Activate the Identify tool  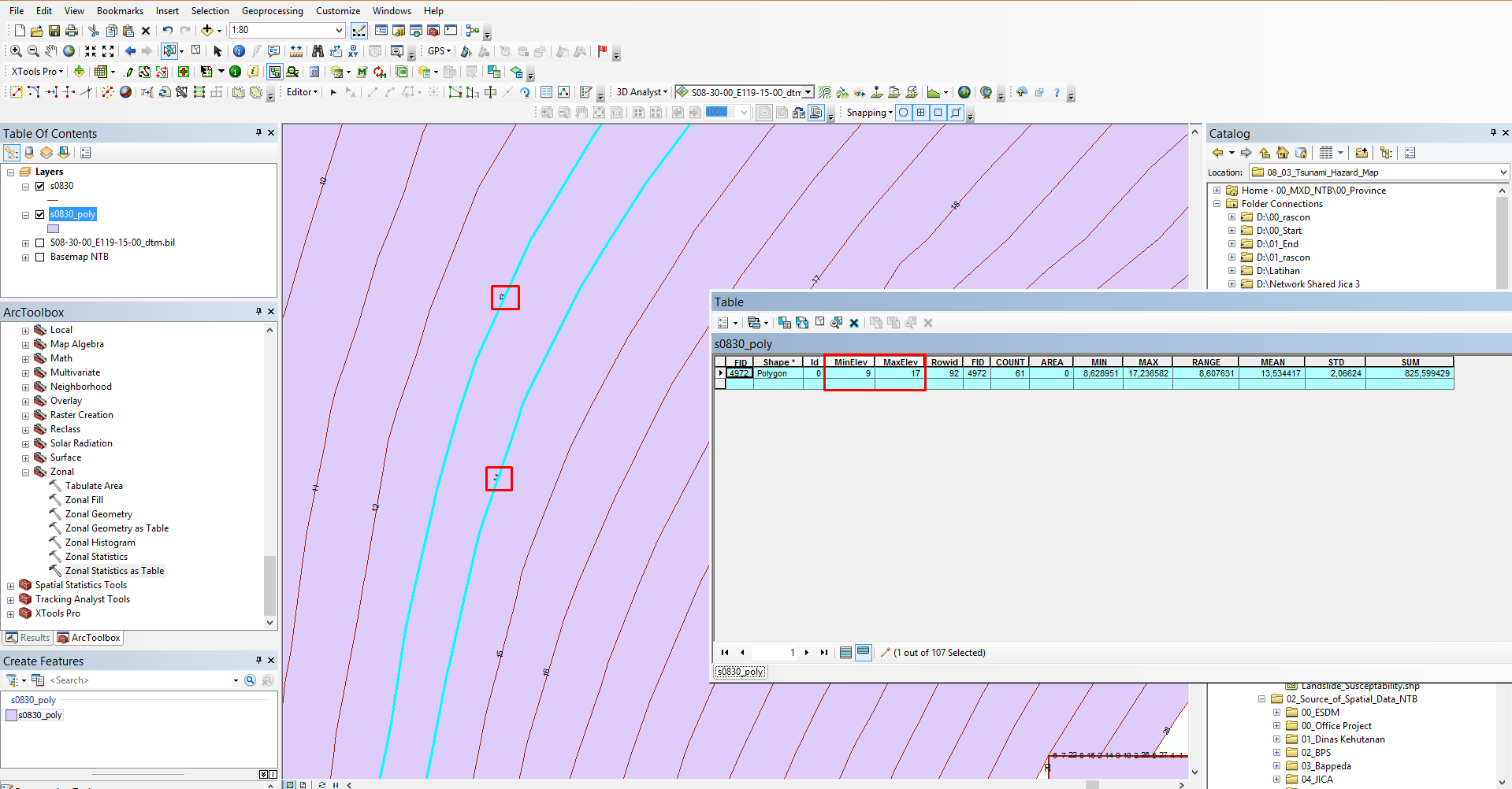click(x=239, y=51)
